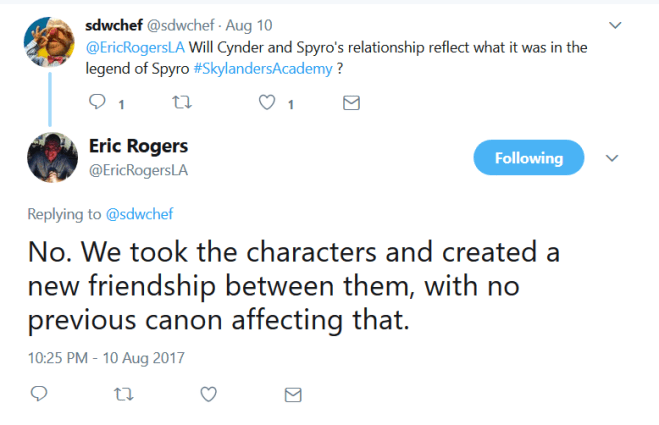Share Eric Rogers' tweet by message
The height and width of the screenshot is (425, 659).
click(x=293, y=395)
